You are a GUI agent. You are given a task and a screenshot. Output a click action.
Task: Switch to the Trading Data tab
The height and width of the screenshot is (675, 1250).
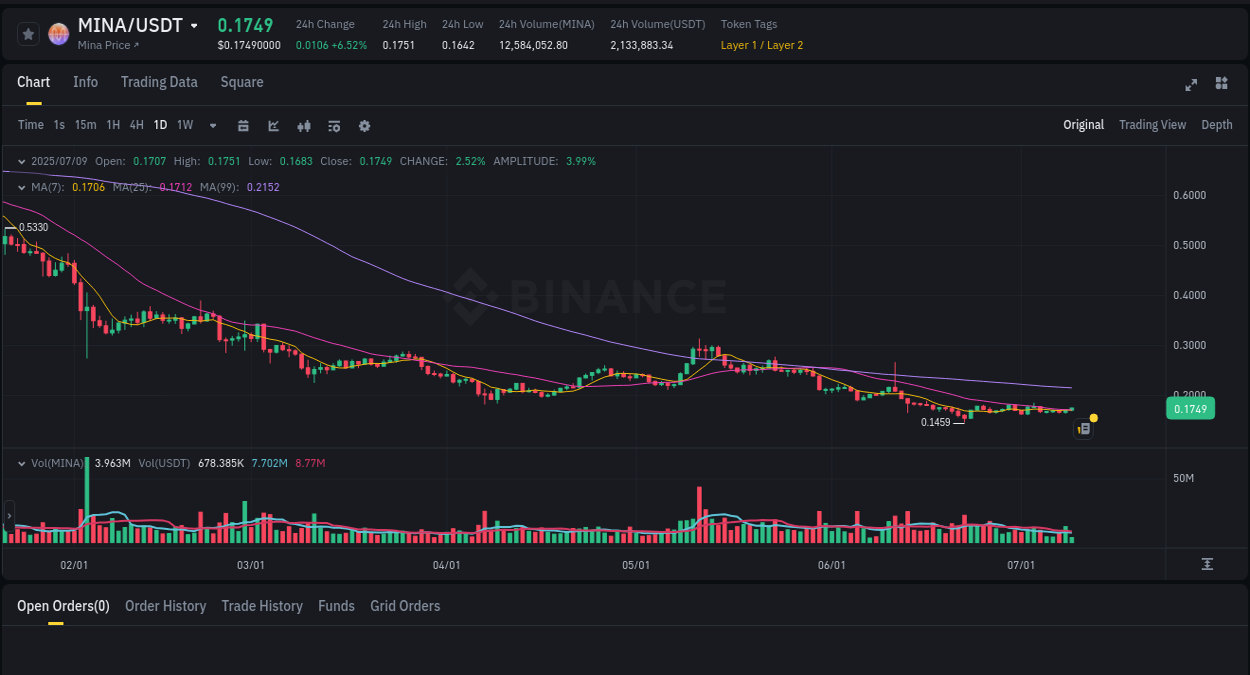point(159,82)
